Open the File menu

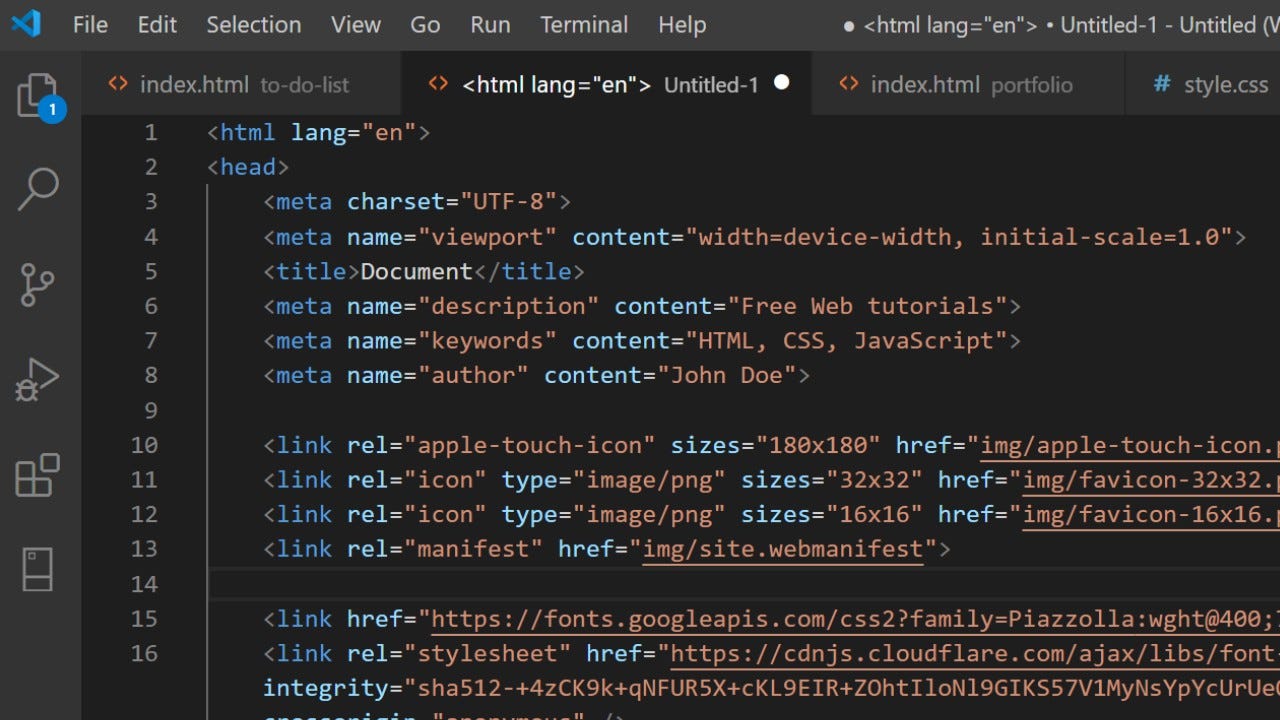[90, 25]
